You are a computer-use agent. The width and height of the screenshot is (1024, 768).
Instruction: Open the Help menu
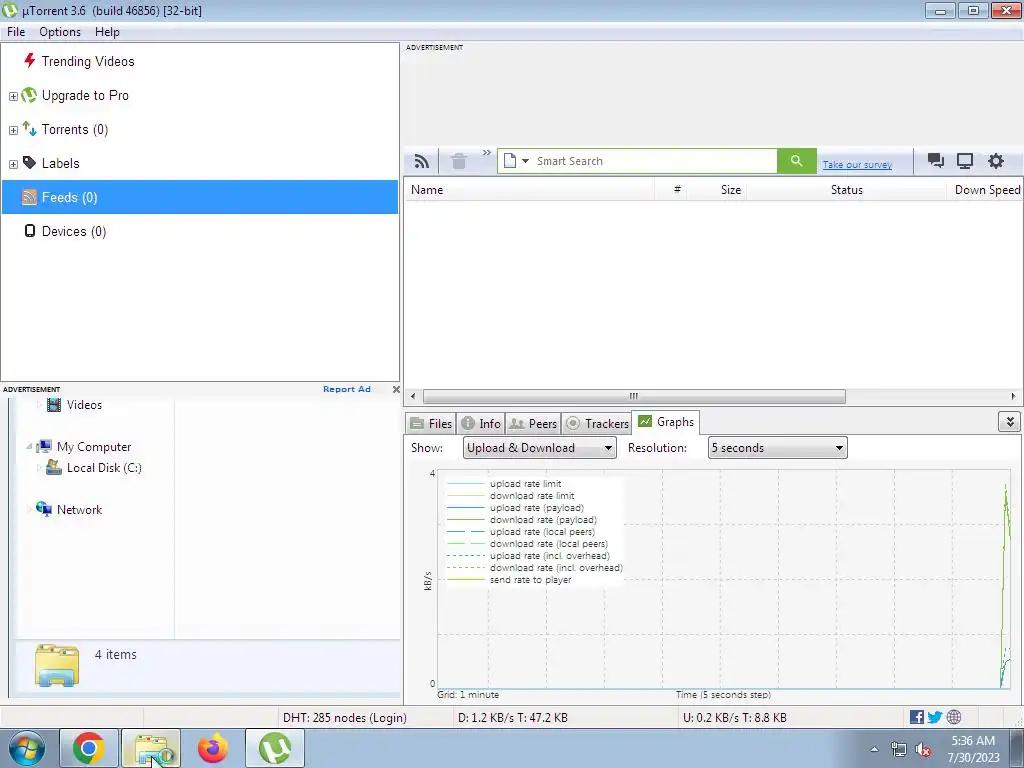(x=107, y=31)
